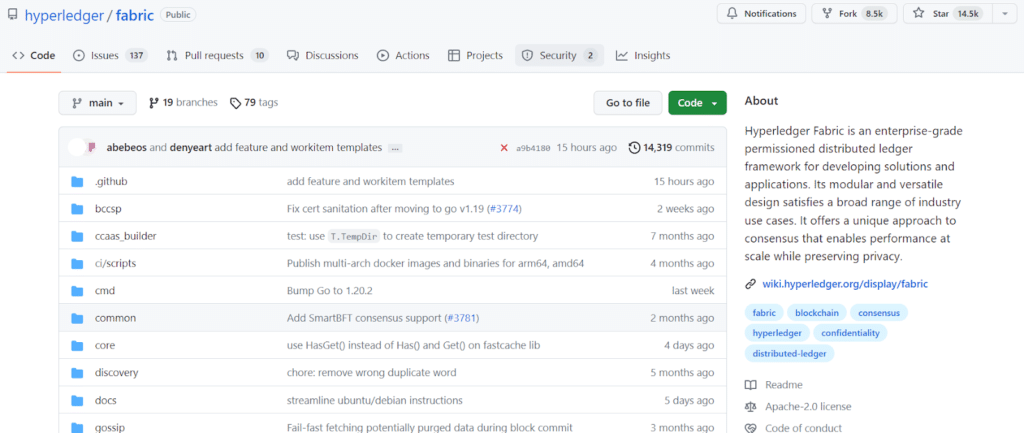Click the .github folder icon
Image resolution: width=1024 pixels, height=433 pixels.
pos(77,182)
